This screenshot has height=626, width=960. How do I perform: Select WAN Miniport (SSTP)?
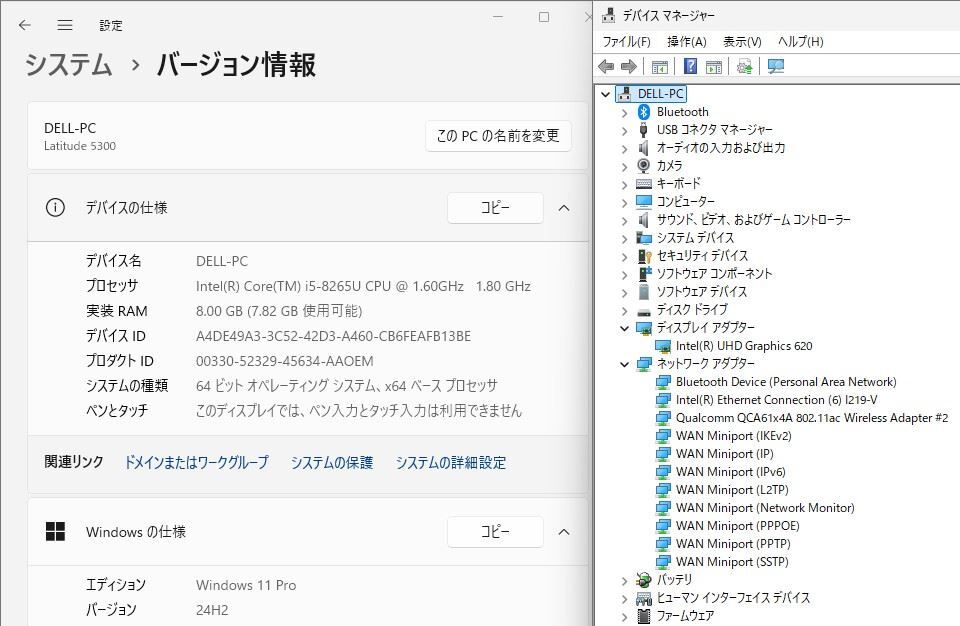point(732,562)
